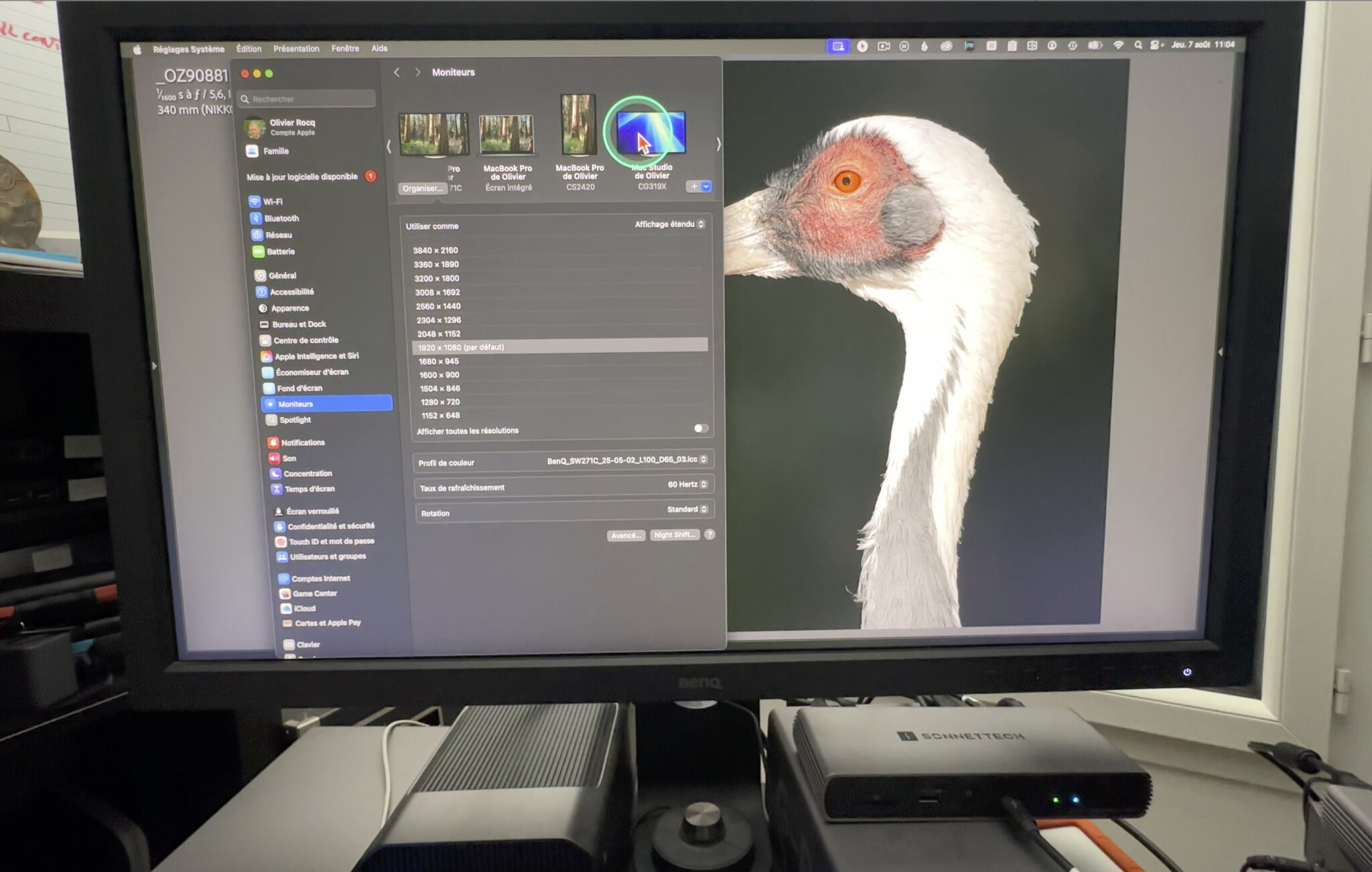Screen dimensions: 1372x872
Task: Open the Son settings pane
Action: tap(282, 459)
